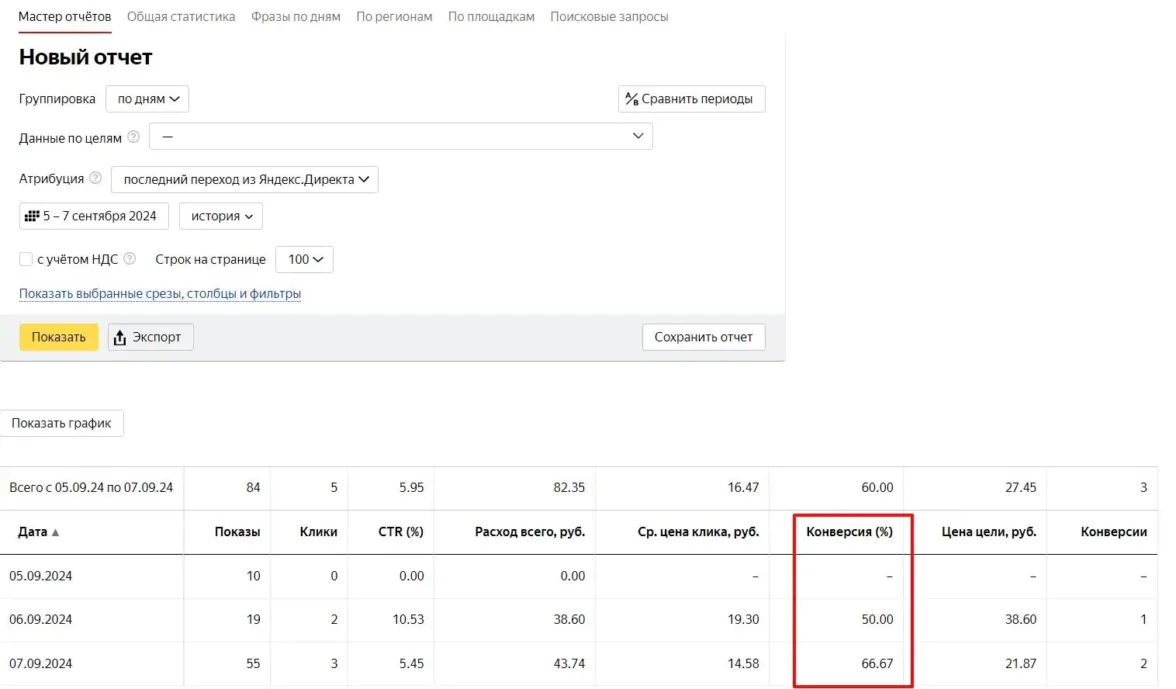This screenshot has width=1176, height=689.
Task: Click export icon on Экспорт button
Action: pyautogui.click(x=120, y=337)
